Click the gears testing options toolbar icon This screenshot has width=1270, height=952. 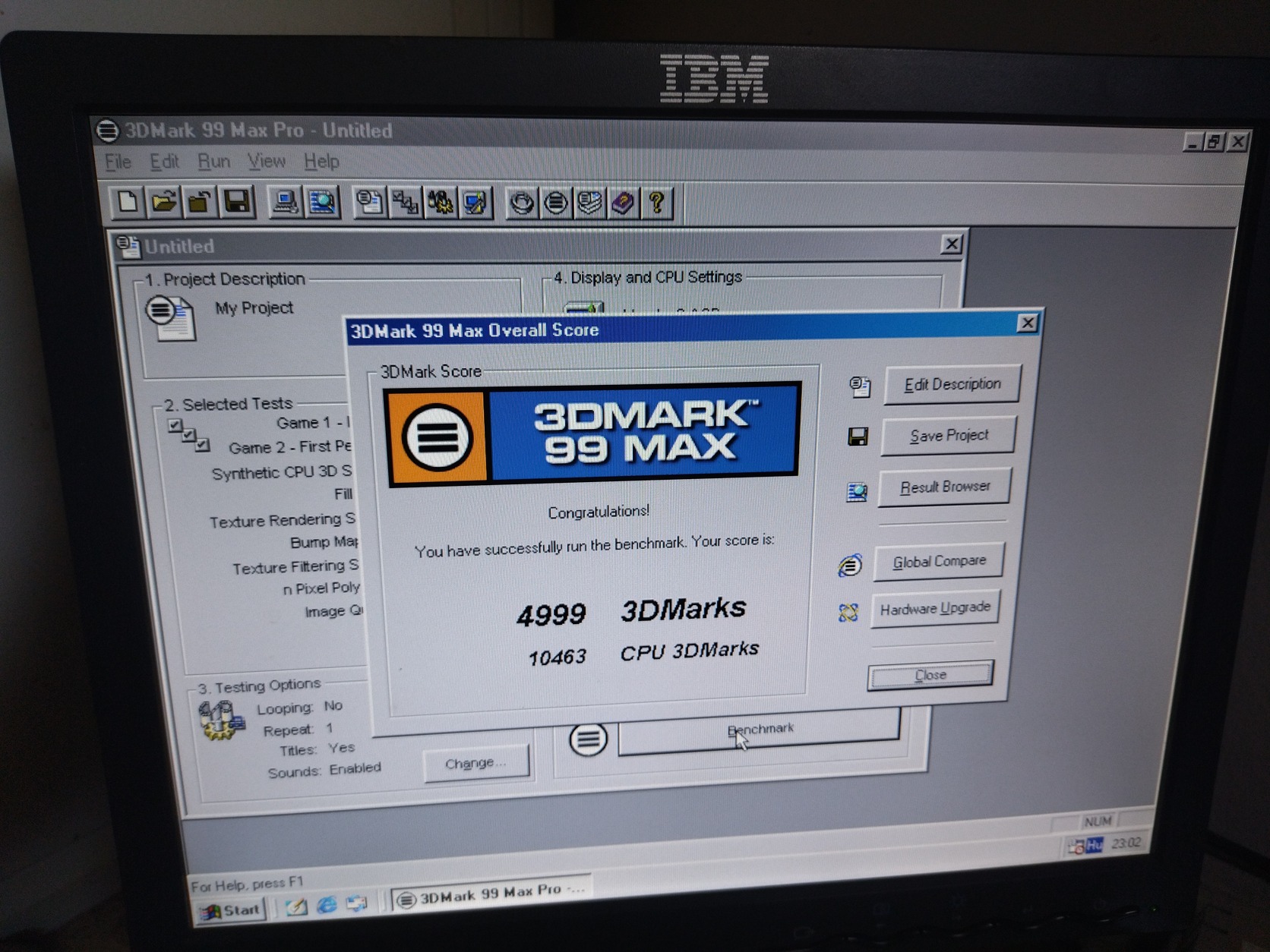pos(441,202)
